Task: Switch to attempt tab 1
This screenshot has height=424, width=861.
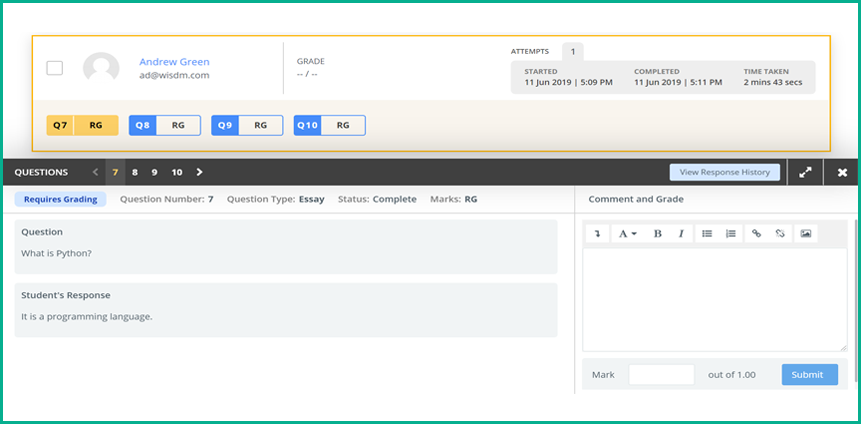Action: point(573,52)
